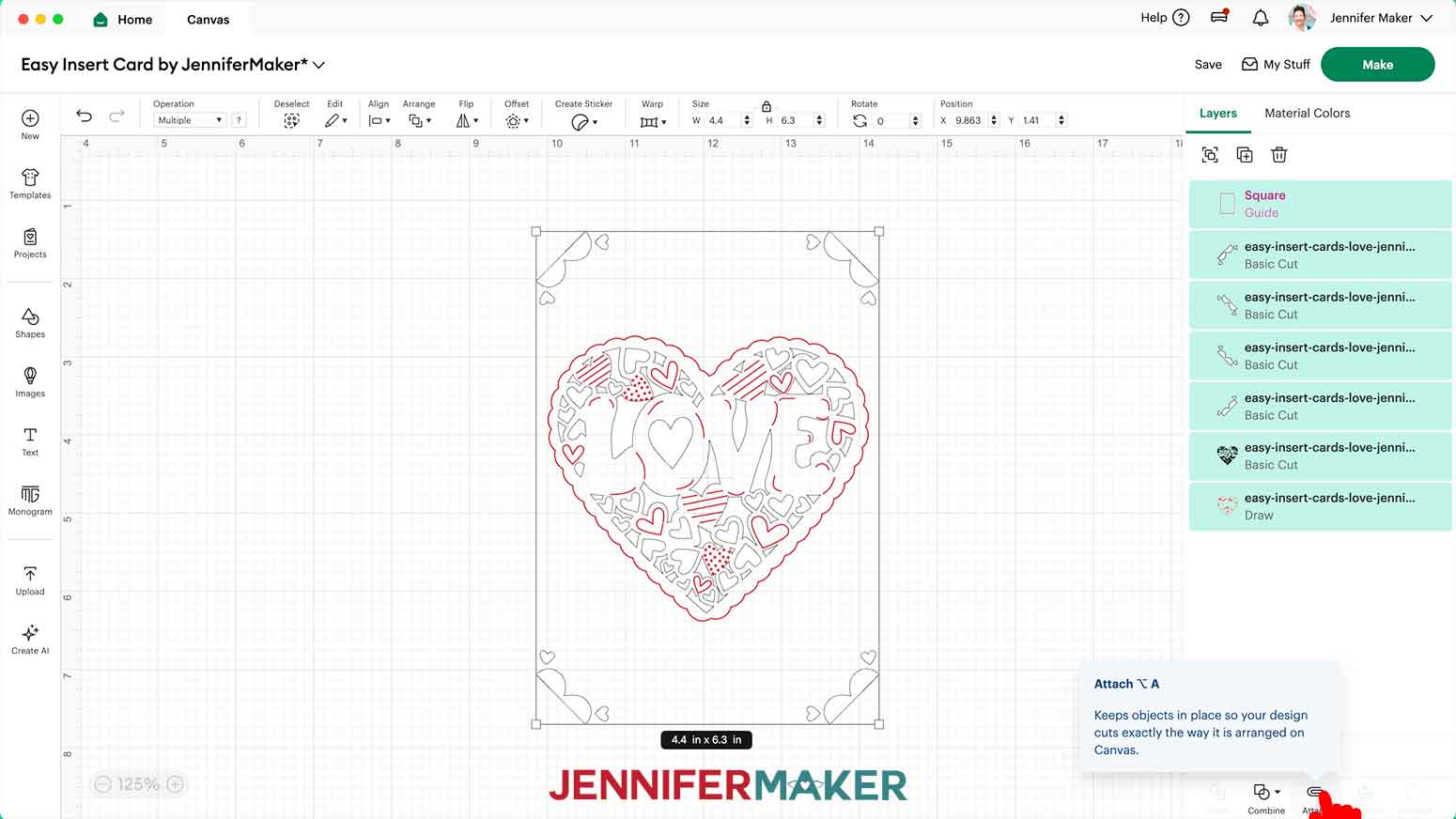
Task: Open the Images library
Action: click(x=30, y=381)
